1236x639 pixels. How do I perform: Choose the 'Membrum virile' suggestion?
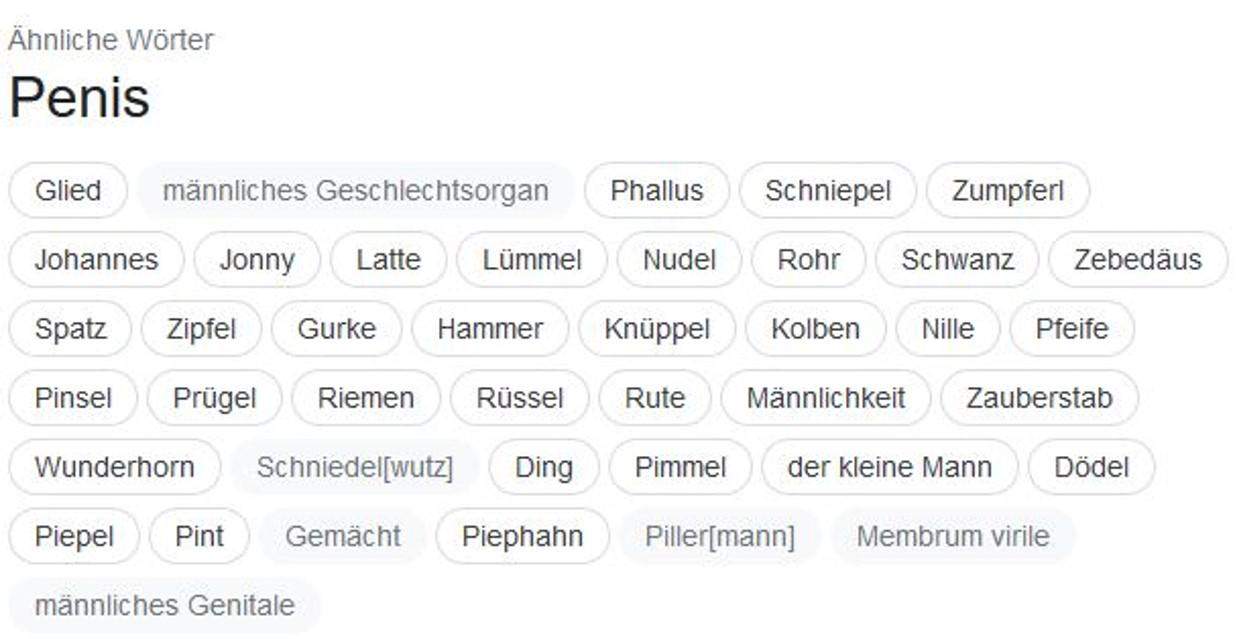(952, 535)
